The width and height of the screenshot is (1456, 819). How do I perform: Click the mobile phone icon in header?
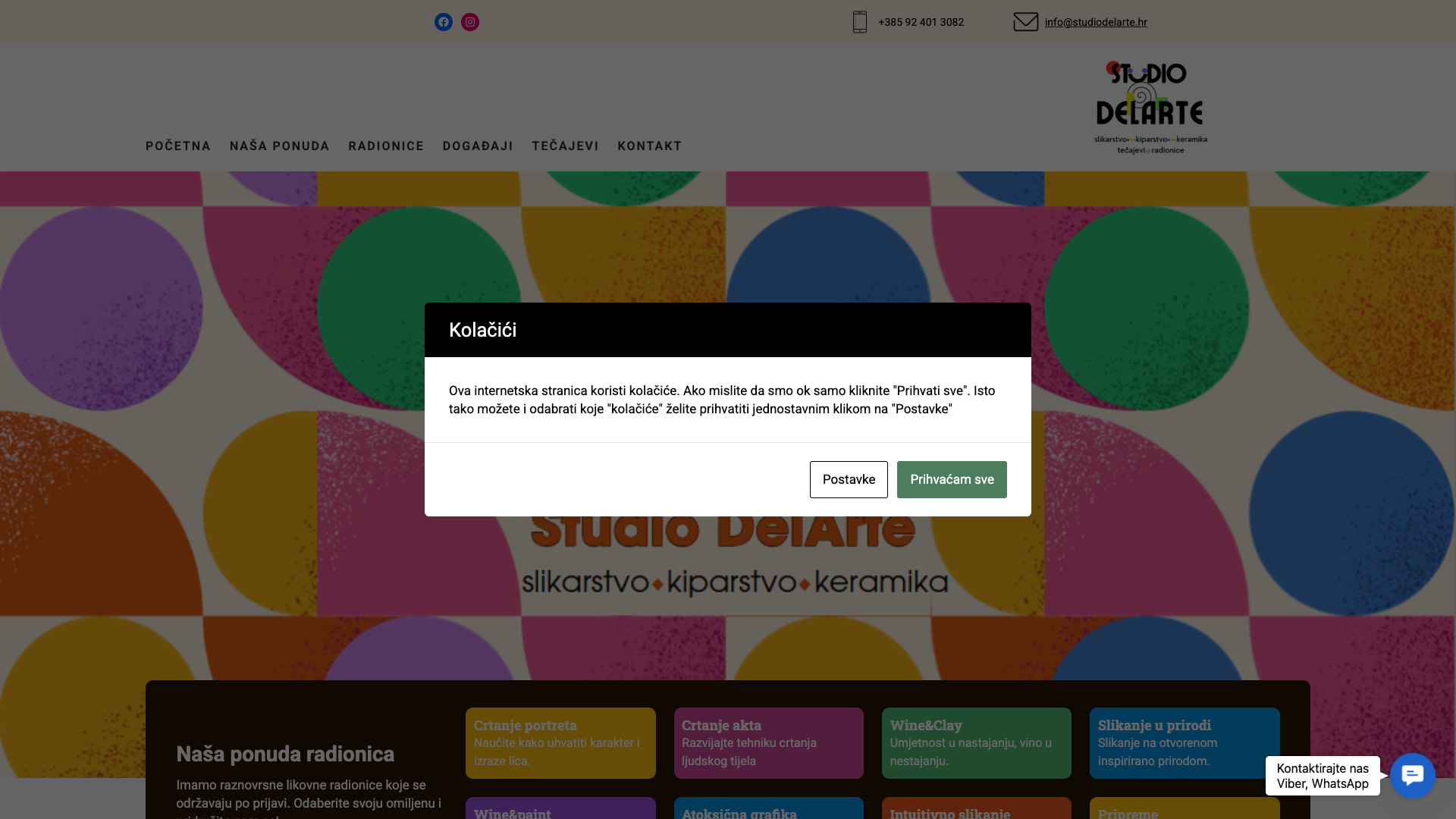[x=860, y=22]
